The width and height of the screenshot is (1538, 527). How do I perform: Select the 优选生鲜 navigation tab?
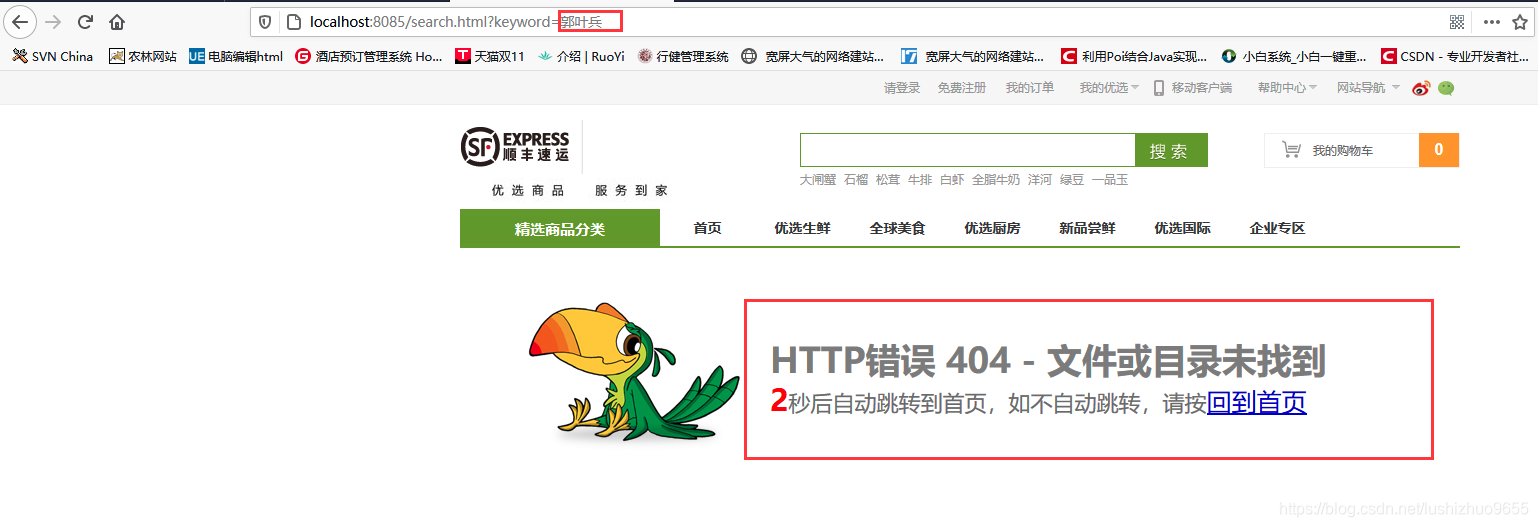(802, 228)
